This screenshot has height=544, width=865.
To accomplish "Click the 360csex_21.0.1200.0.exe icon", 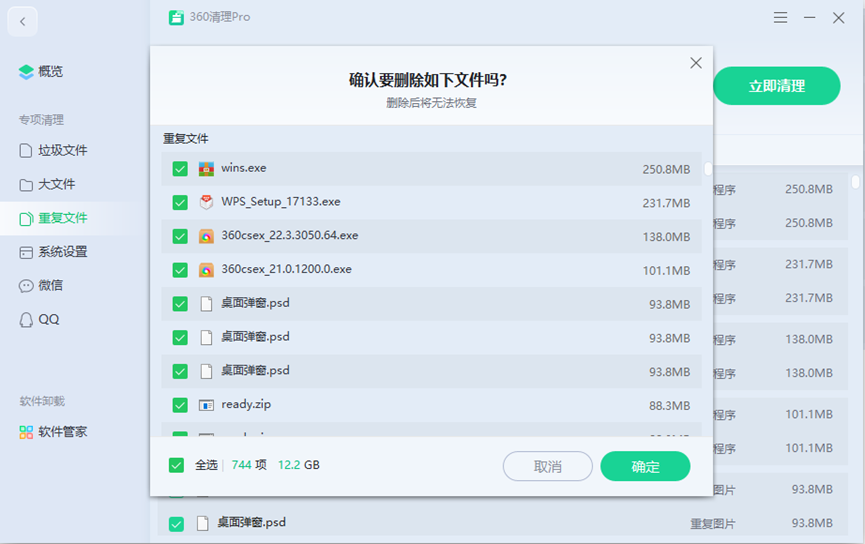I will pos(206,270).
